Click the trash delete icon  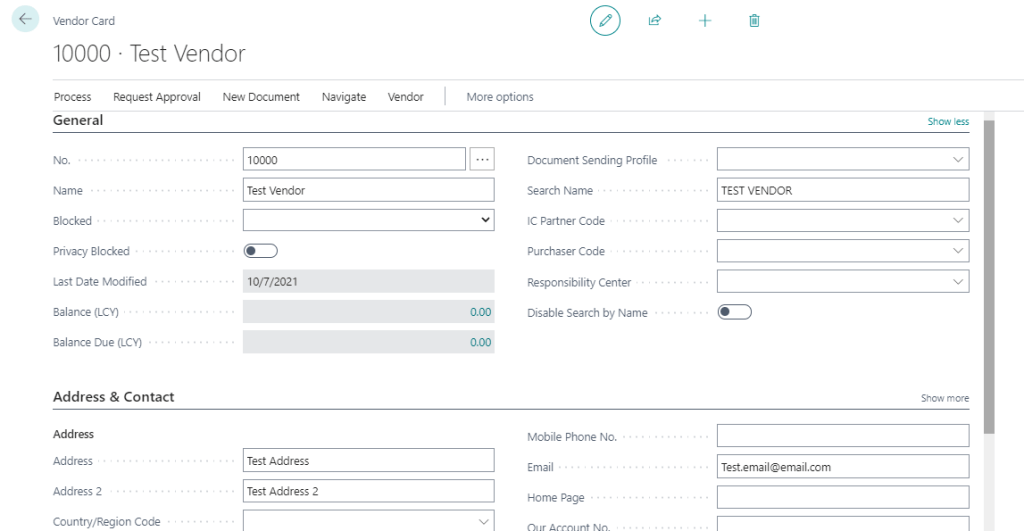click(x=754, y=20)
